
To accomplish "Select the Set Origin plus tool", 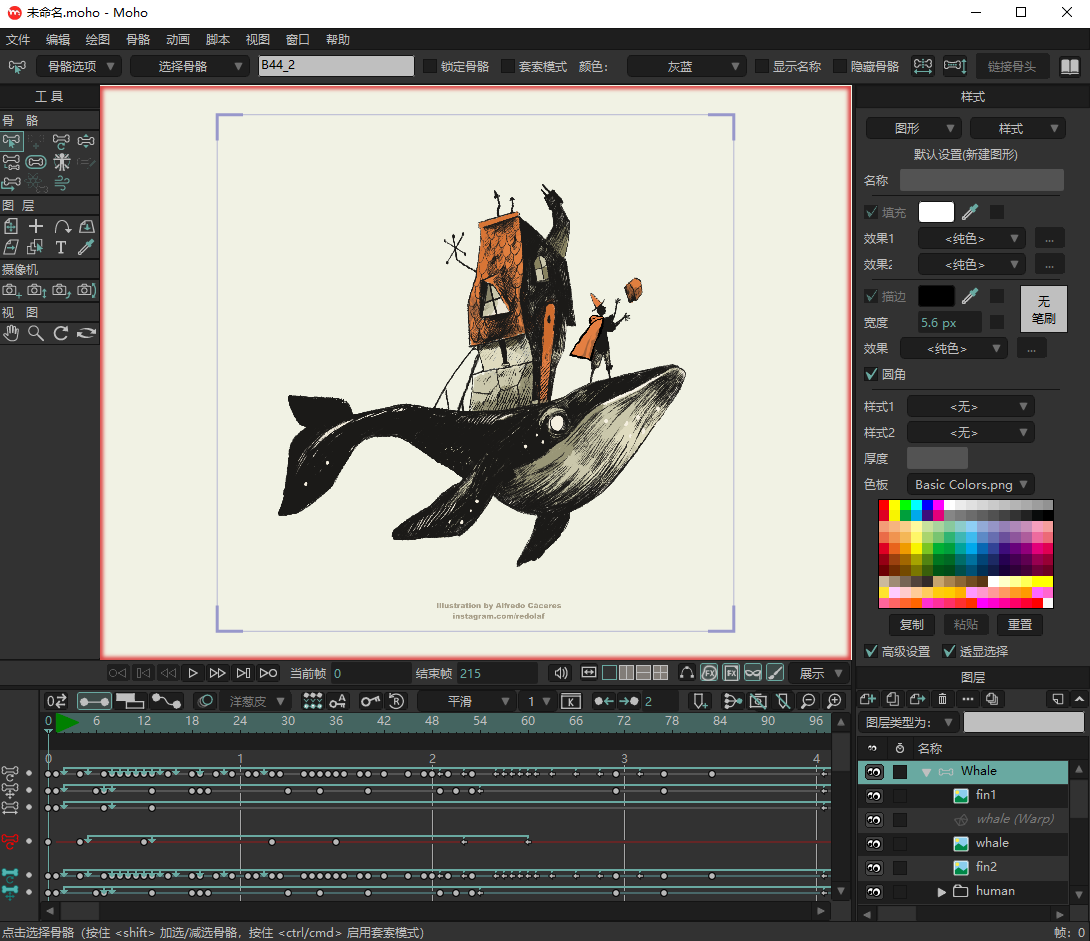I will coord(36,227).
